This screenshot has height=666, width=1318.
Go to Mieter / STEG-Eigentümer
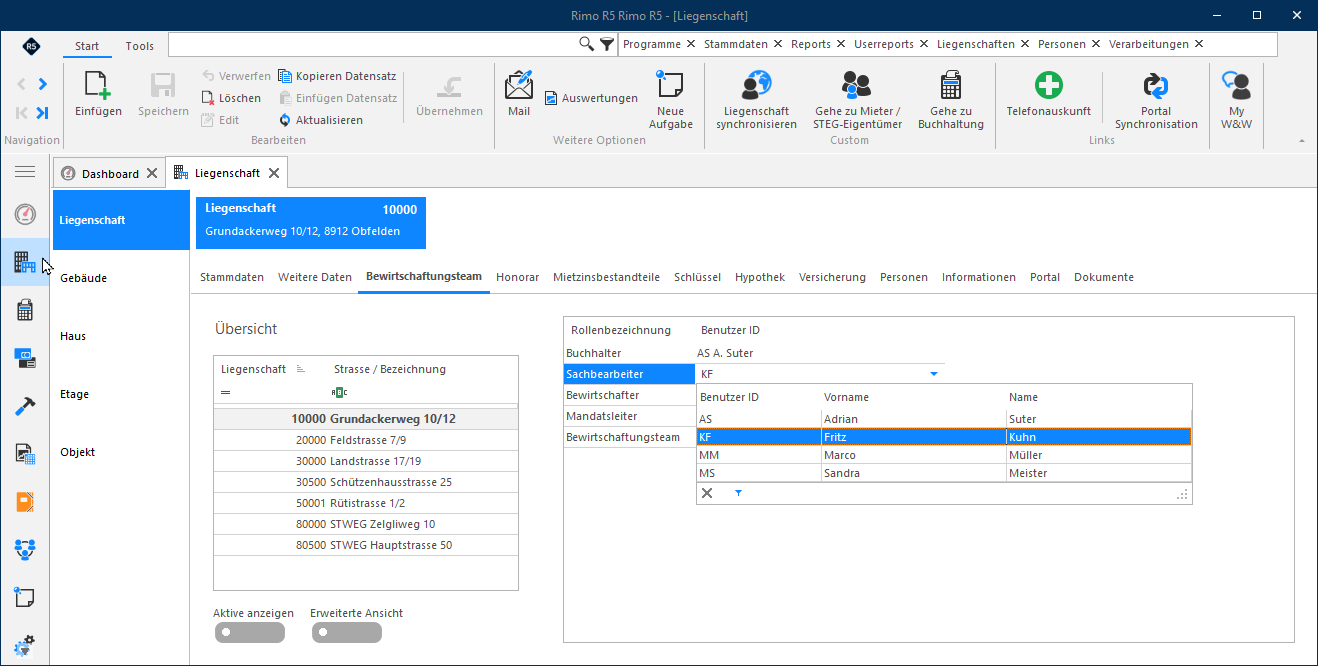[857, 100]
